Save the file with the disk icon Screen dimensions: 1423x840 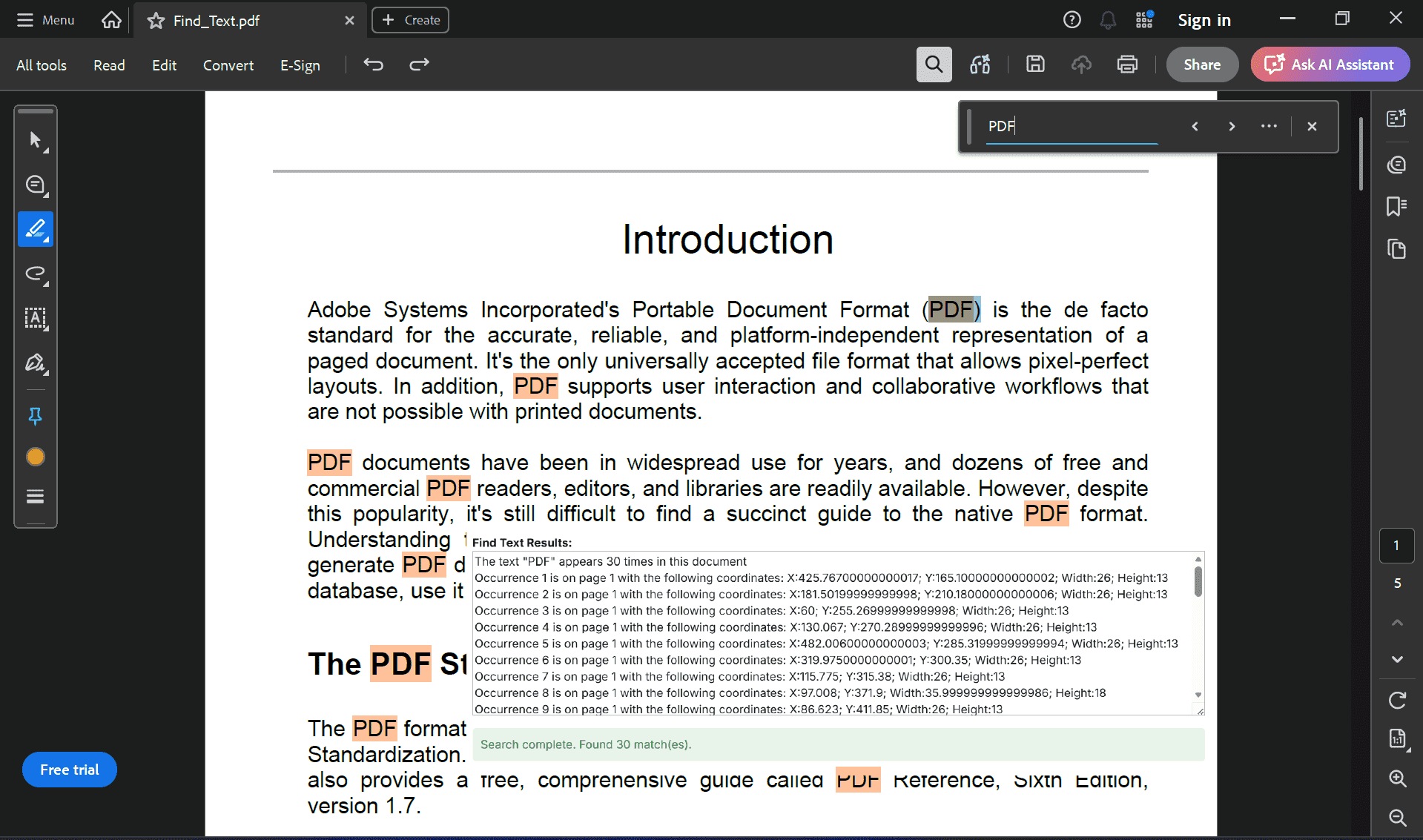pyautogui.click(x=1035, y=65)
